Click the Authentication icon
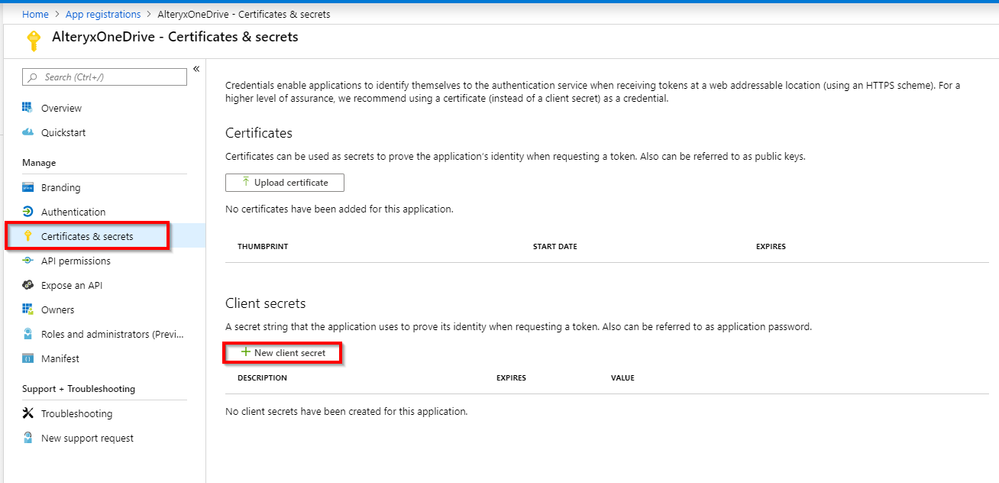 tap(27, 212)
